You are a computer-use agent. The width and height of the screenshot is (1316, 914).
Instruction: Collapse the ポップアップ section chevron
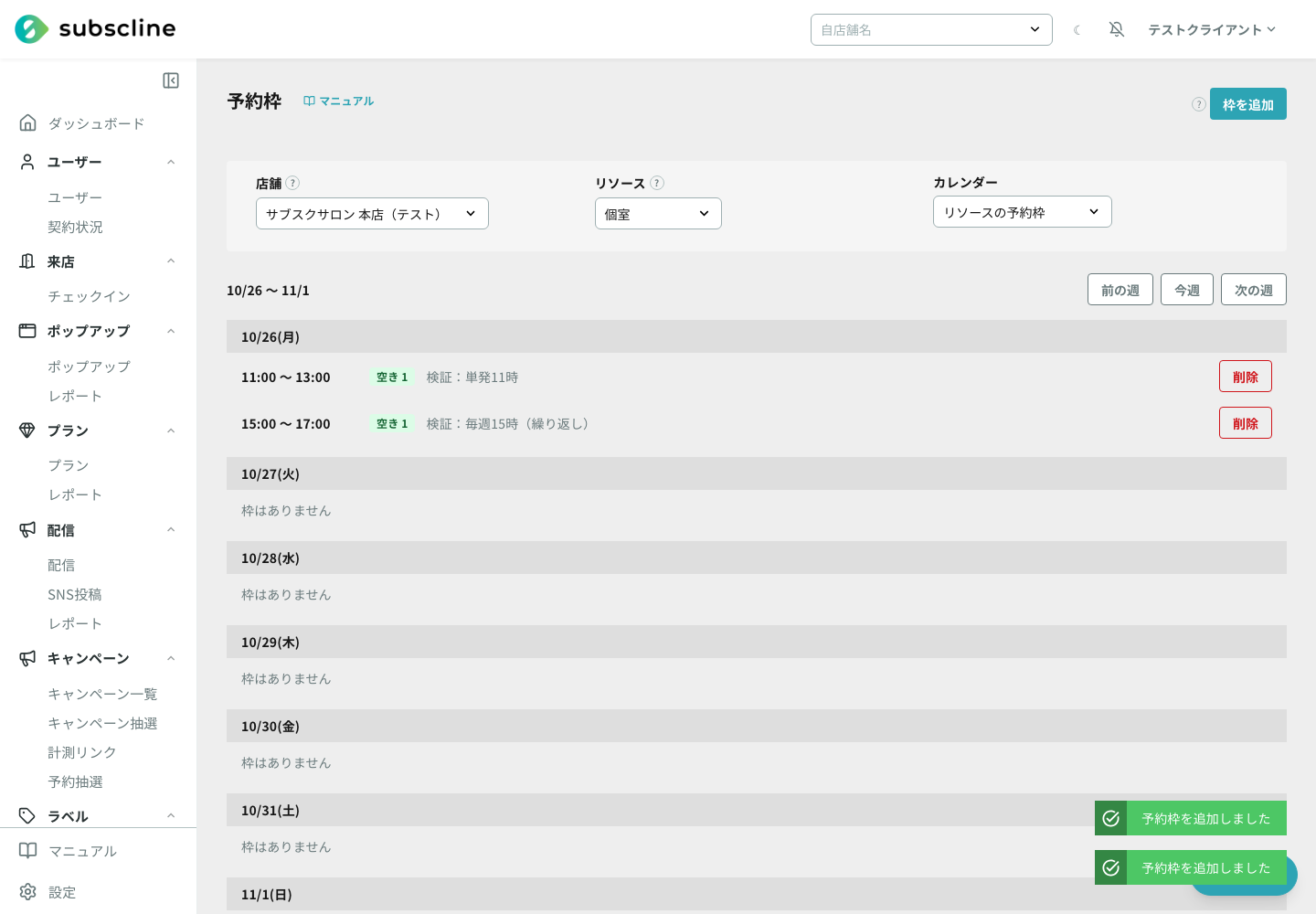171,331
